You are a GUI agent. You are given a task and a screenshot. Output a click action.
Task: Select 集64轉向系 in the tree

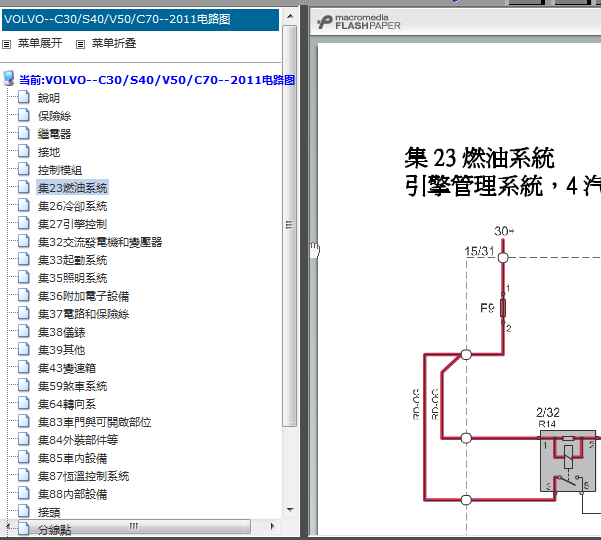click(67, 404)
